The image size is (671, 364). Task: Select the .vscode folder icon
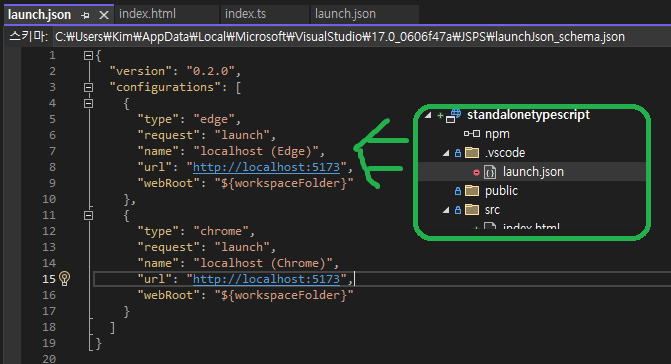(x=472, y=153)
